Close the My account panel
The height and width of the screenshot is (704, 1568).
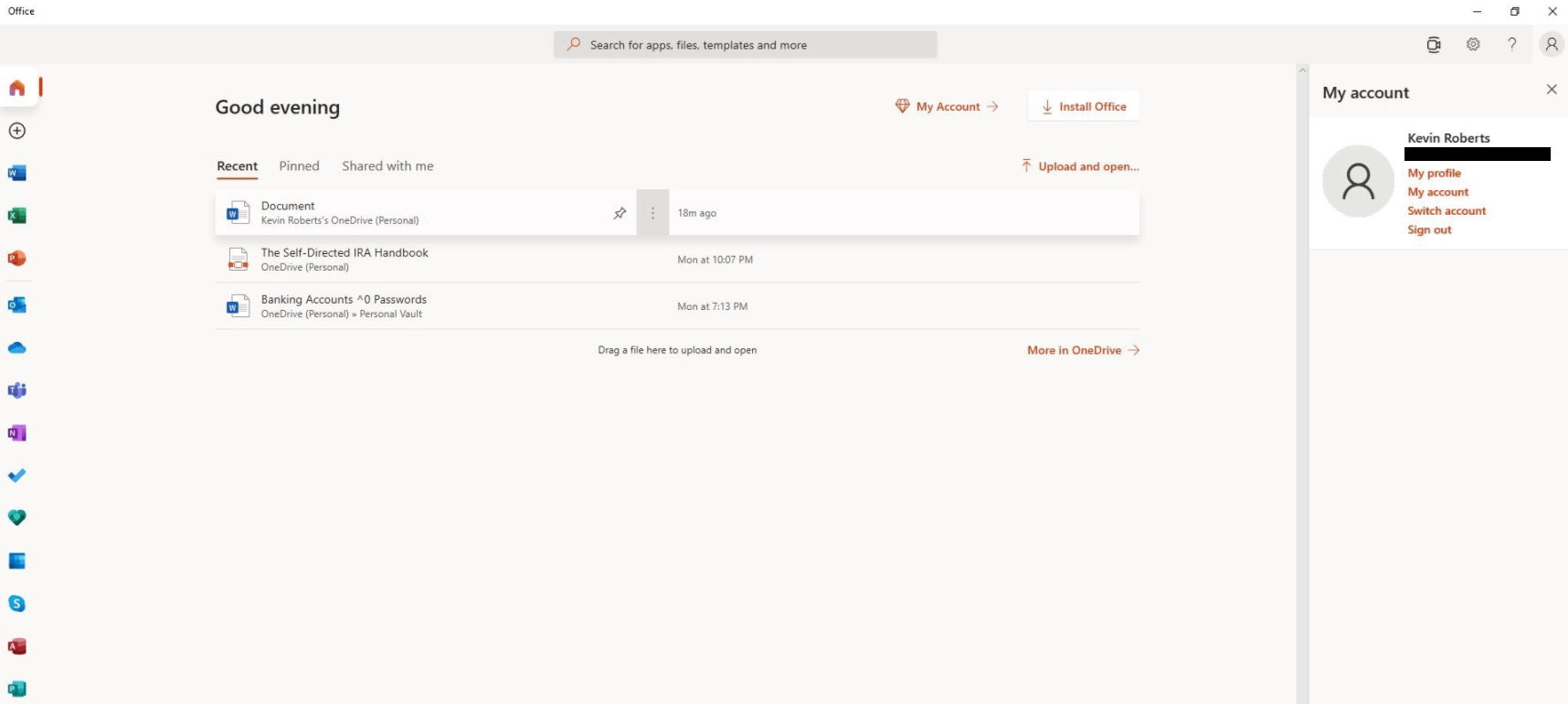(x=1552, y=90)
